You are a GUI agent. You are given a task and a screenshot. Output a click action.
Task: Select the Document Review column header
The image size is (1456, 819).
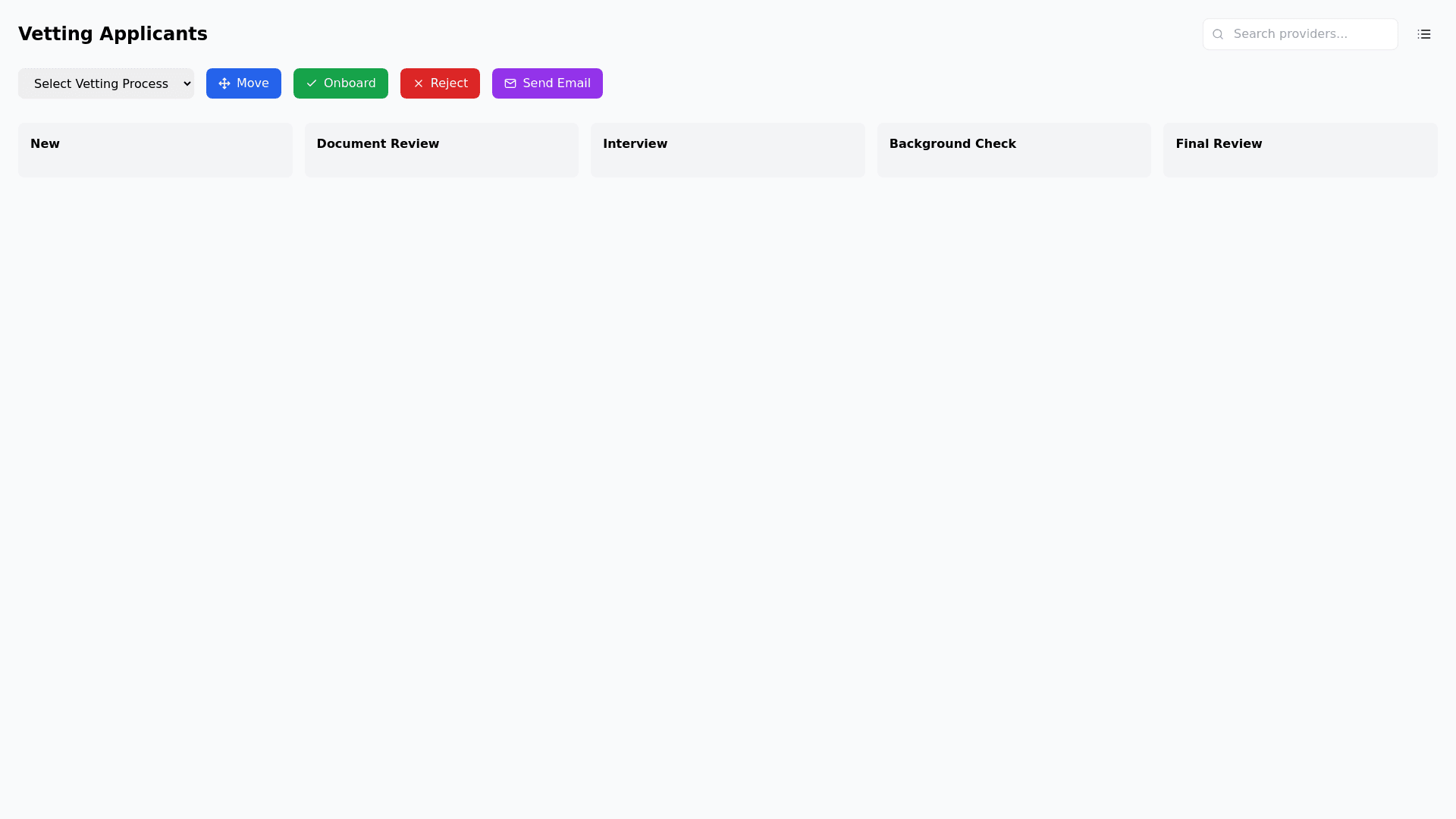point(378,144)
